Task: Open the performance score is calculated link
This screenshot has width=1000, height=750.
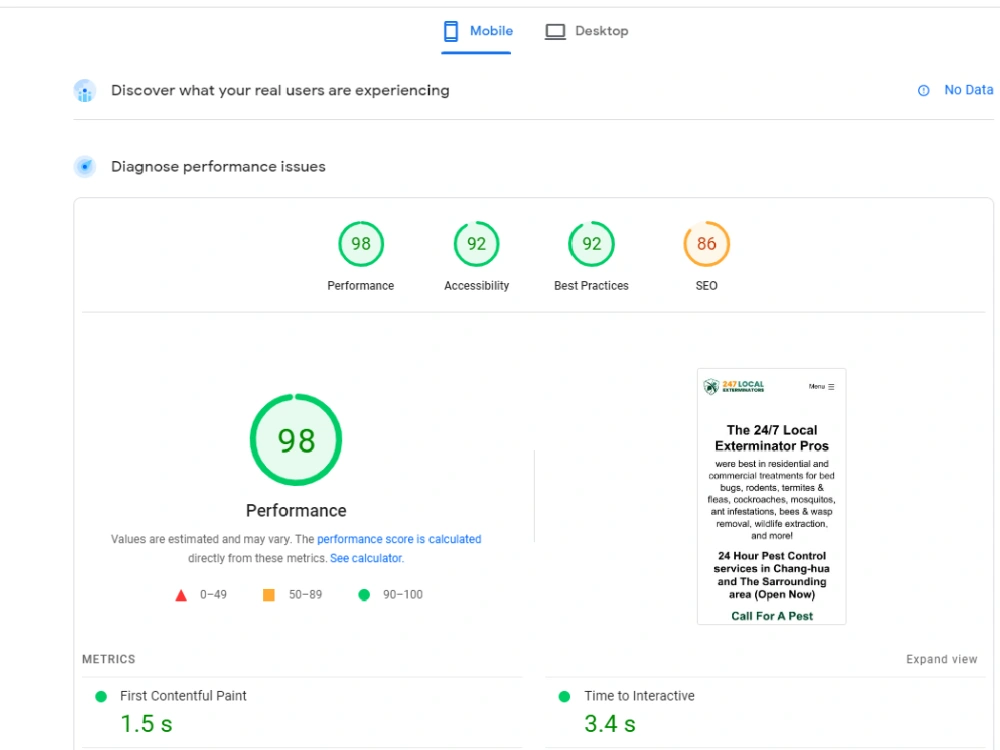Action: tap(399, 539)
